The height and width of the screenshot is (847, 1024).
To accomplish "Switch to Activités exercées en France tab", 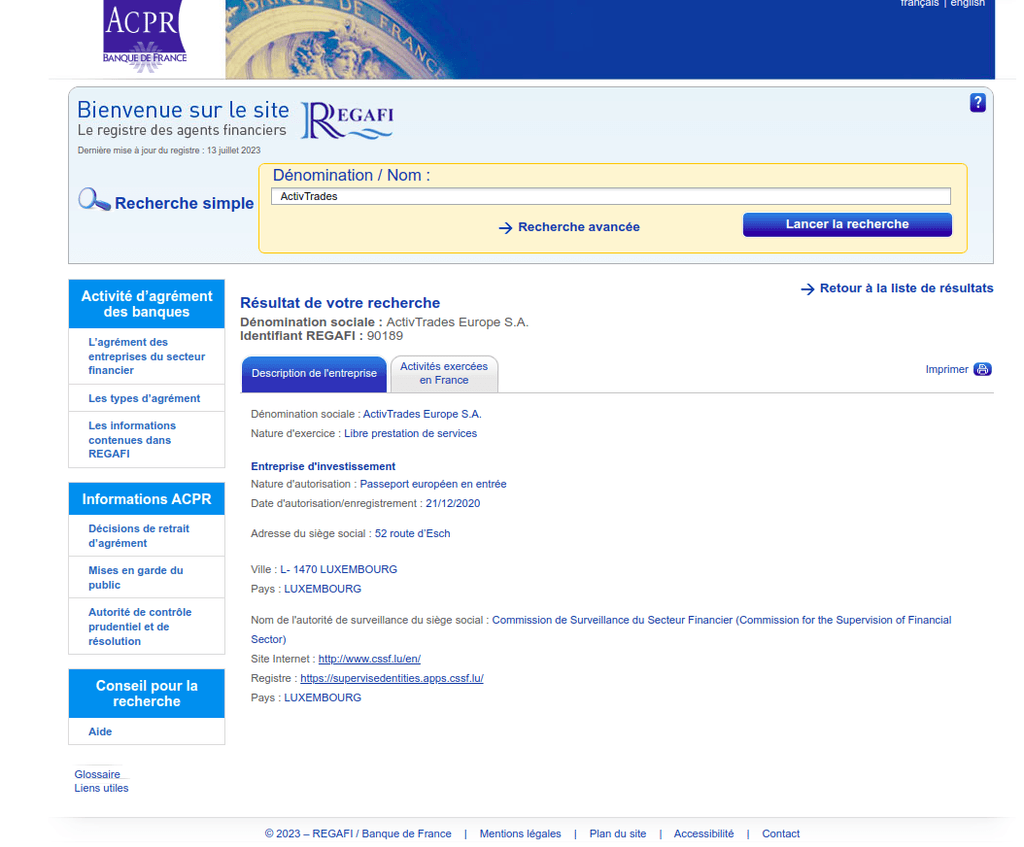I will coord(444,373).
